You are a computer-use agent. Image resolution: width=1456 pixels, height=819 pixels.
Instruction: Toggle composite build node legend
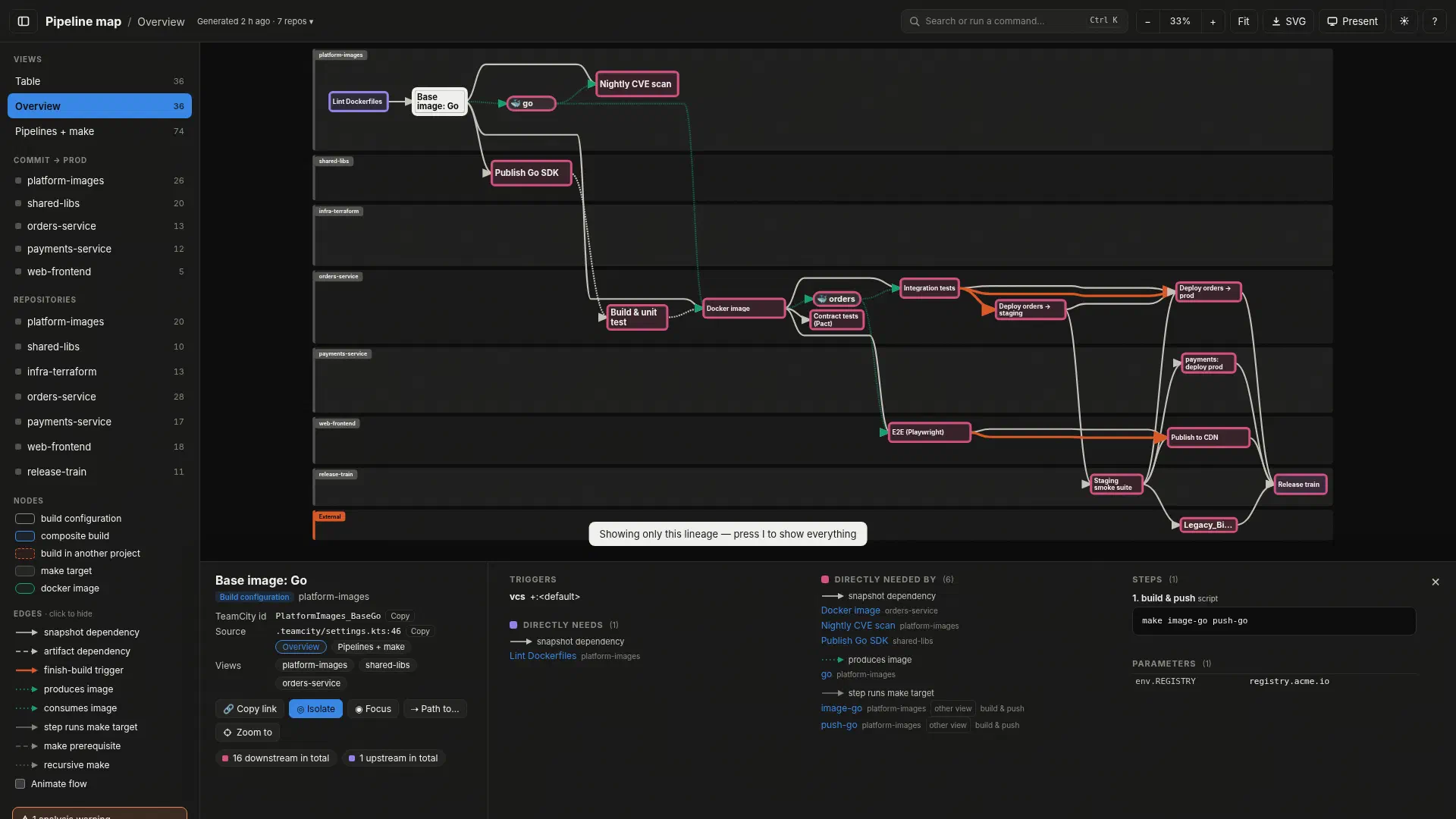pos(62,536)
